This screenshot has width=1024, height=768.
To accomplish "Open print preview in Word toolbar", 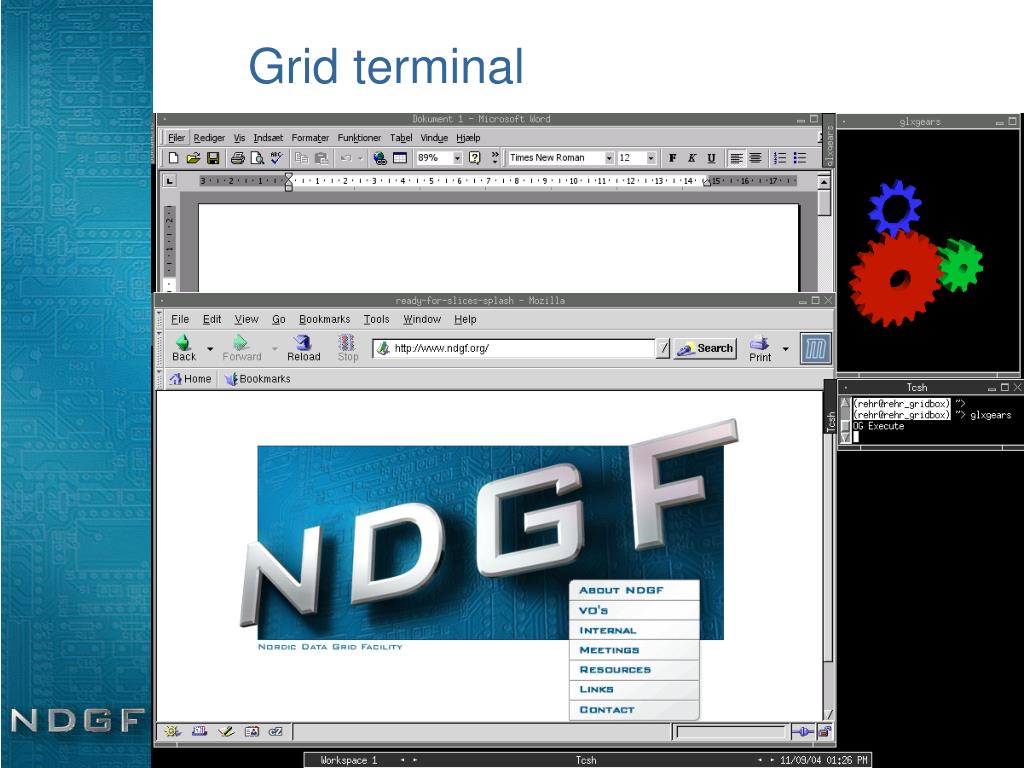I will tap(257, 158).
